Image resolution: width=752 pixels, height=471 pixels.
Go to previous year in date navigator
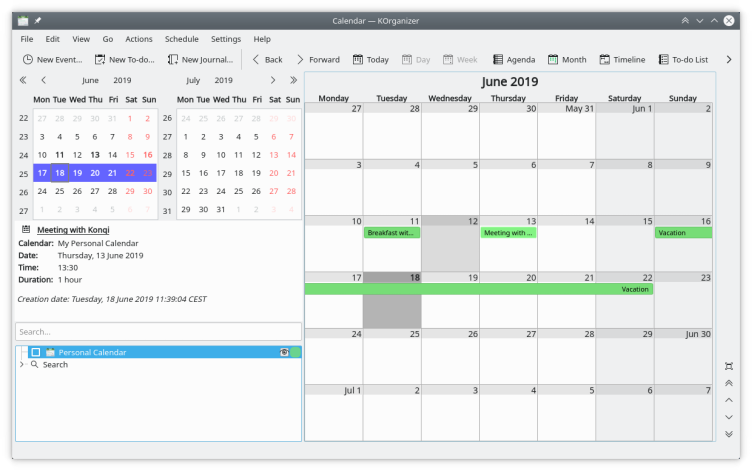[x=23, y=80]
